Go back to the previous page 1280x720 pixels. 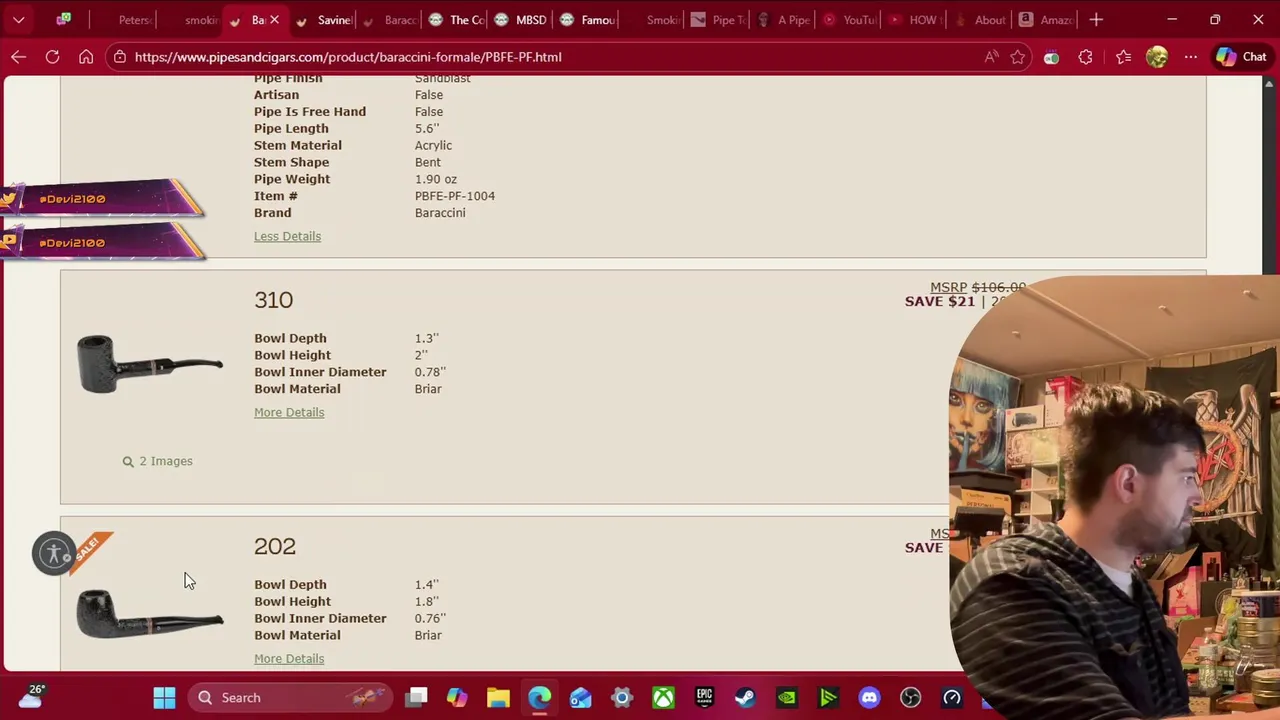tap(18, 57)
